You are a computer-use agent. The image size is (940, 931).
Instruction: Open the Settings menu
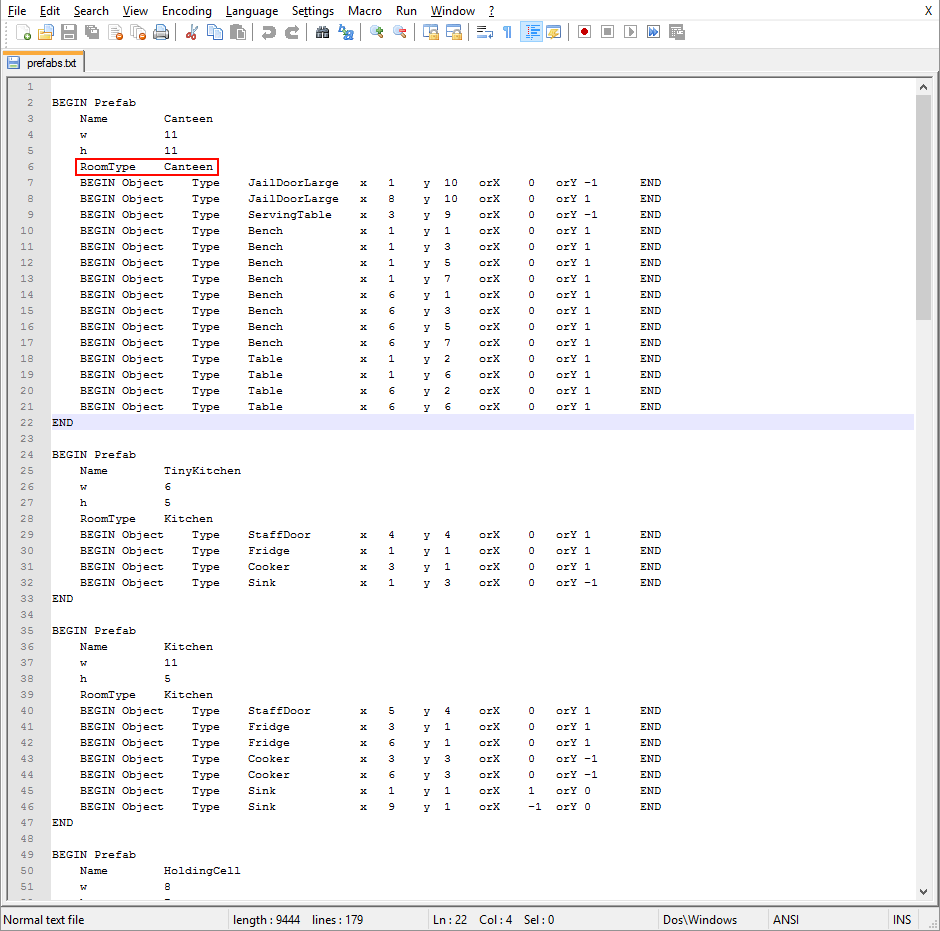coord(312,11)
